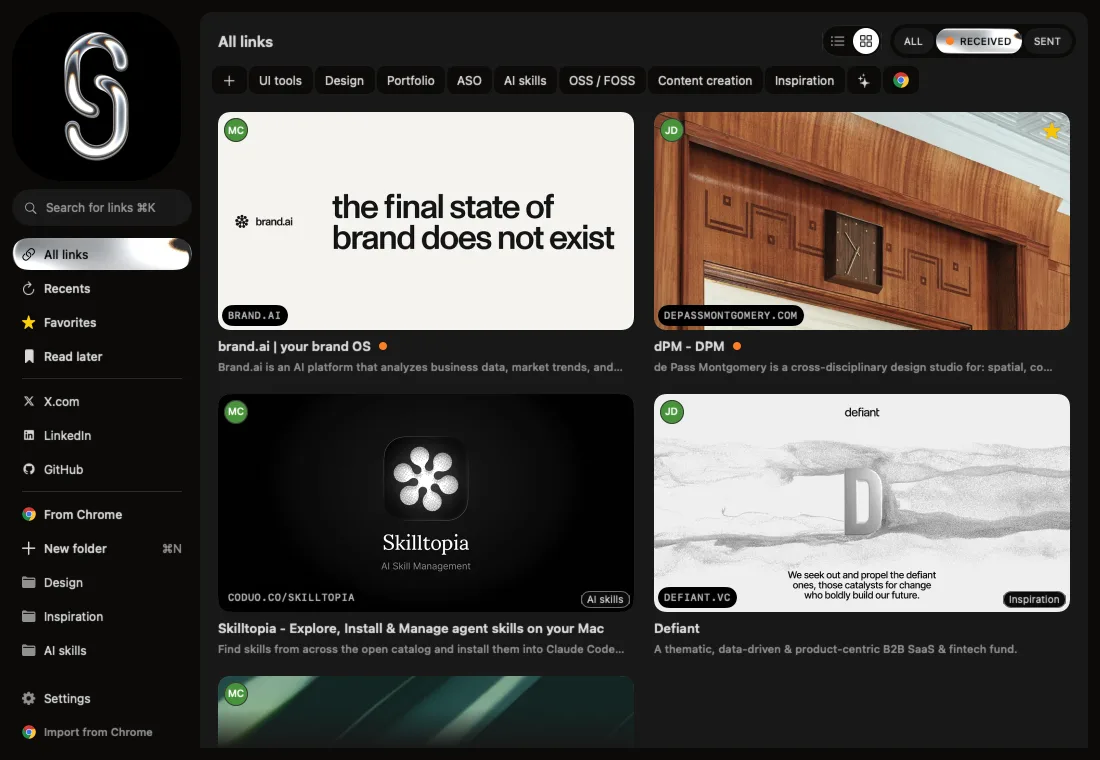Click orange unread dot beside dPM title
Image resolution: width=1100 pixels, height=760 pixels.
click(x=737, y=346)
